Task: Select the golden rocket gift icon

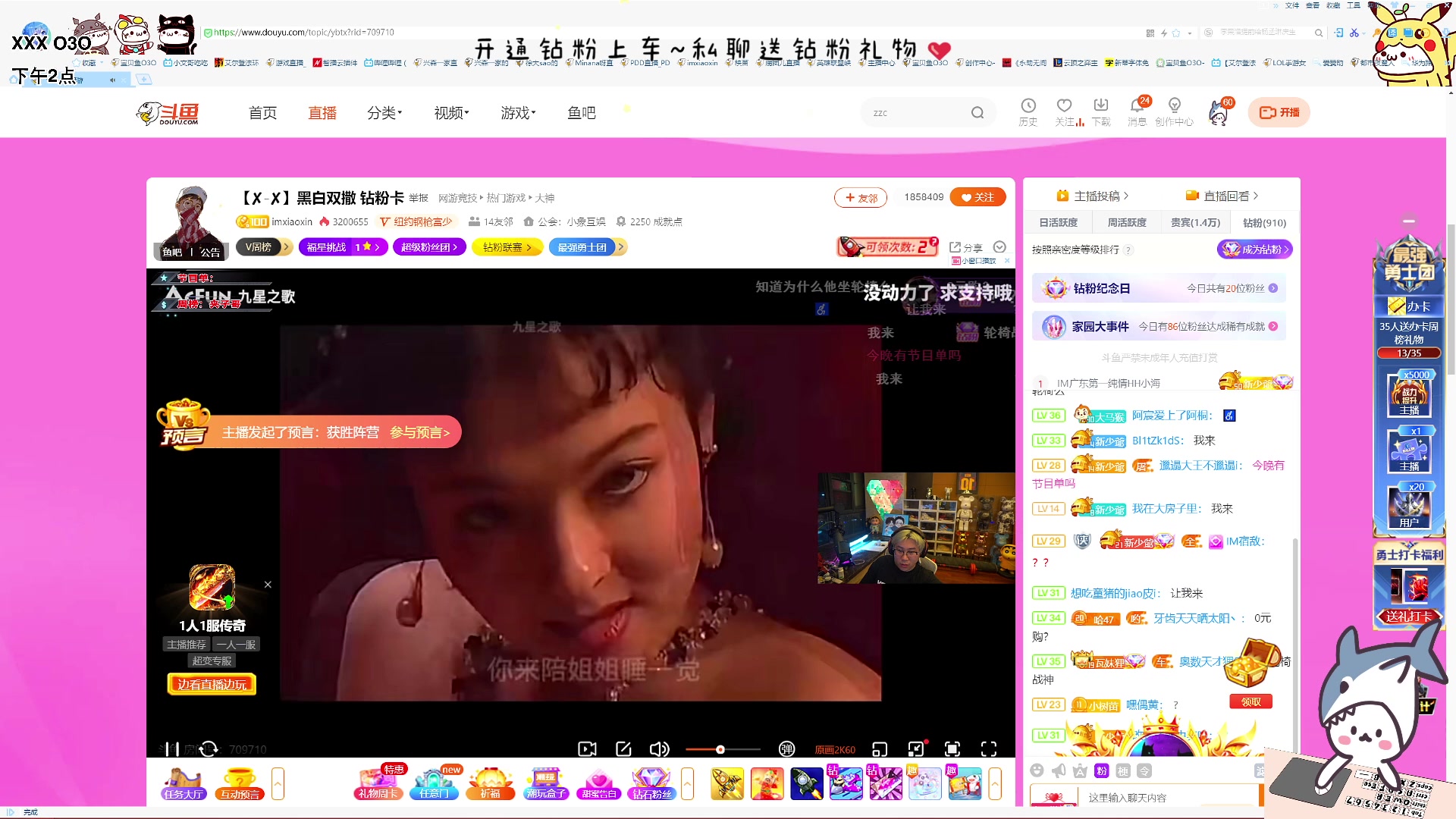Action: click(726, 783)
